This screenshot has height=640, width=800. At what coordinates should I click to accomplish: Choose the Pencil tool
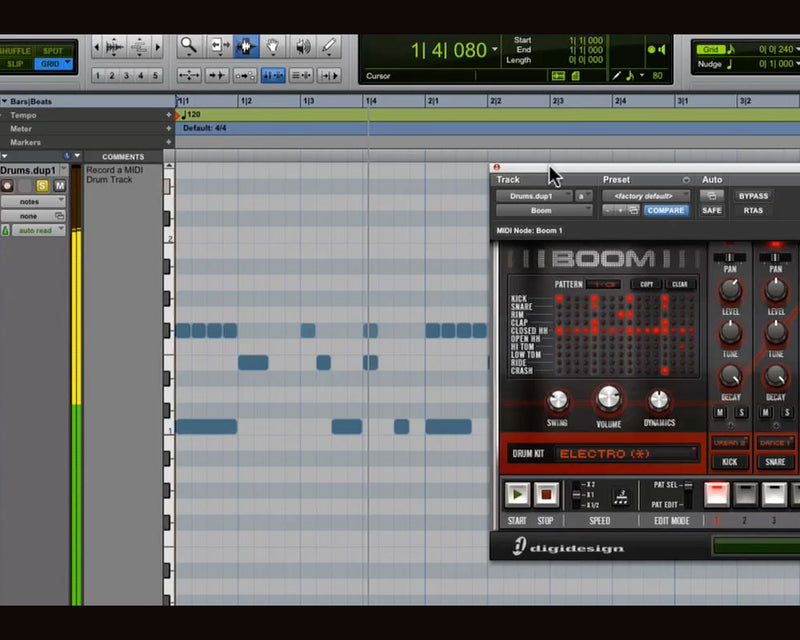point(328,47)
